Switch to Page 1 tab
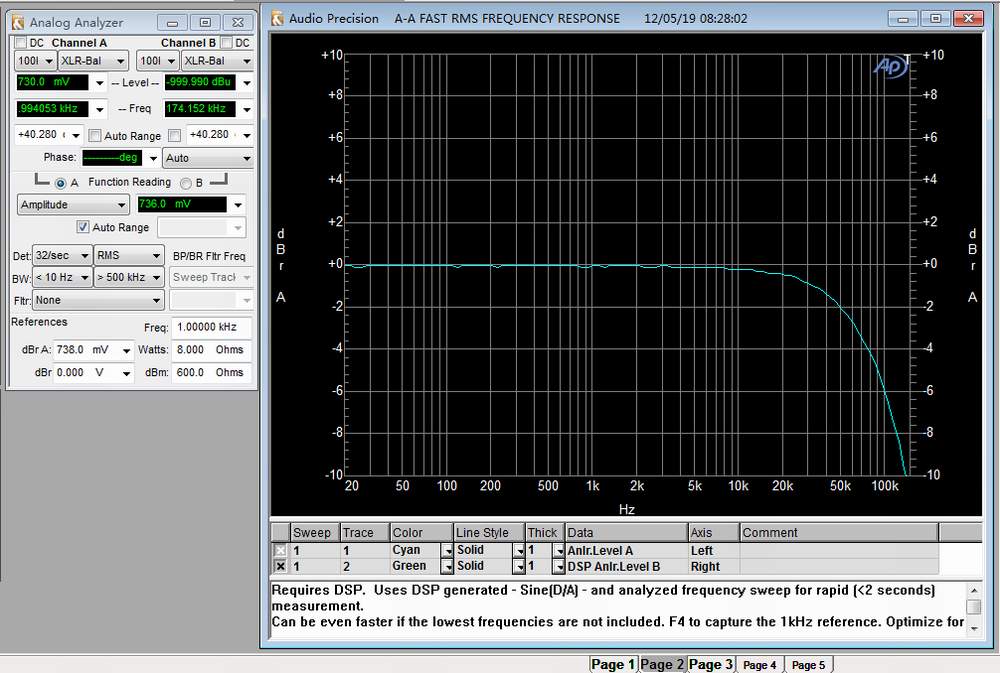 coord(613,664)
